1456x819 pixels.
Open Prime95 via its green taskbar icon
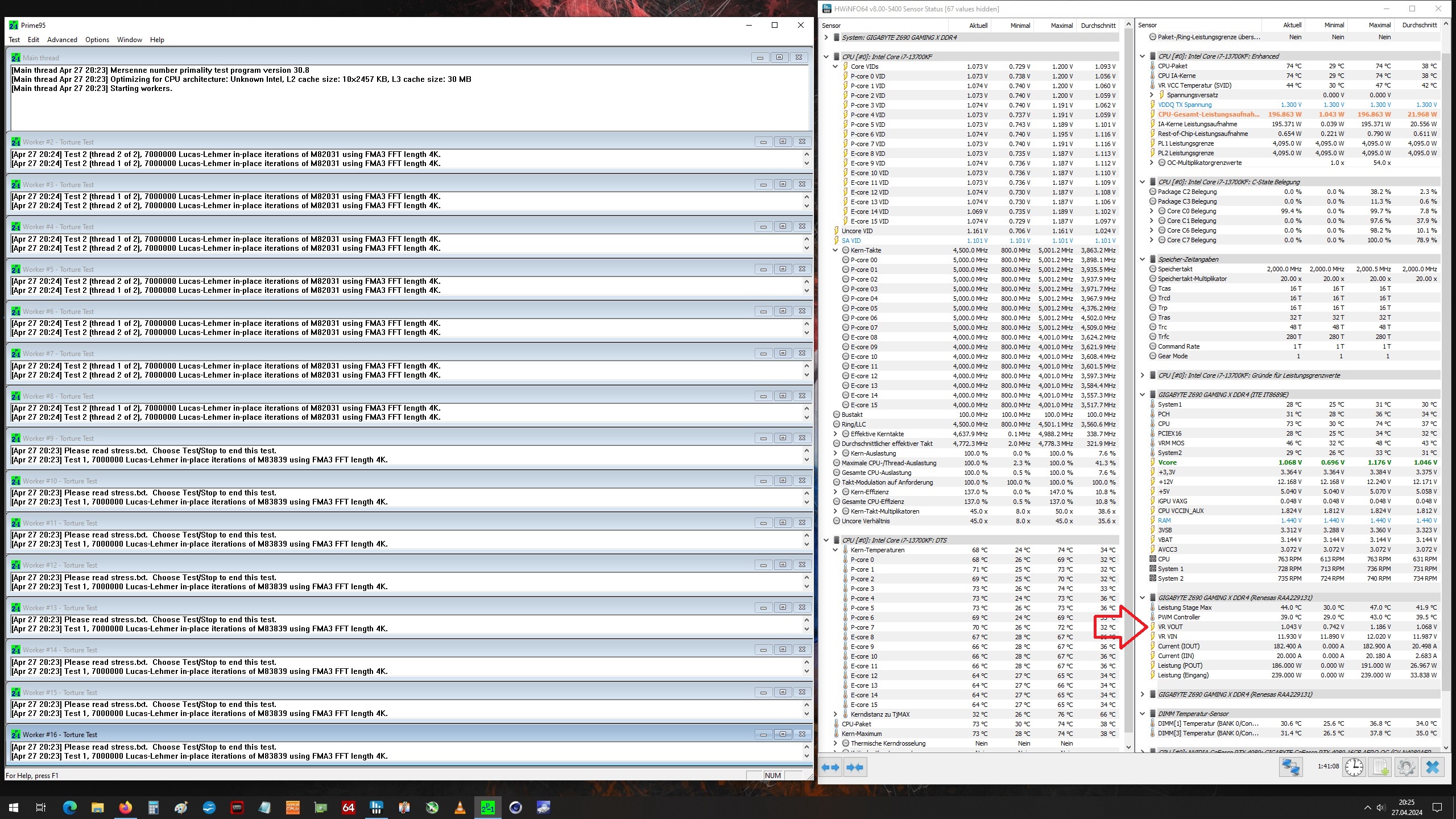coord(487,807)
